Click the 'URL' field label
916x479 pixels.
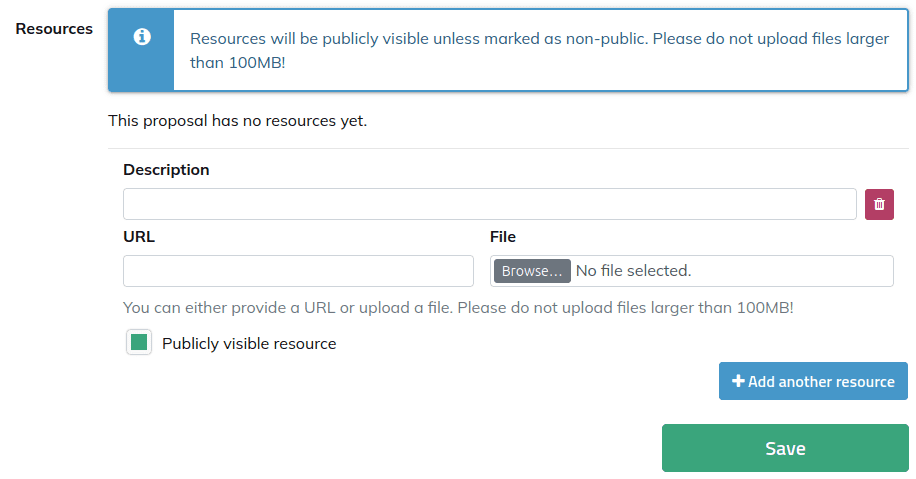pyautogui.click(x=139, y=237)
